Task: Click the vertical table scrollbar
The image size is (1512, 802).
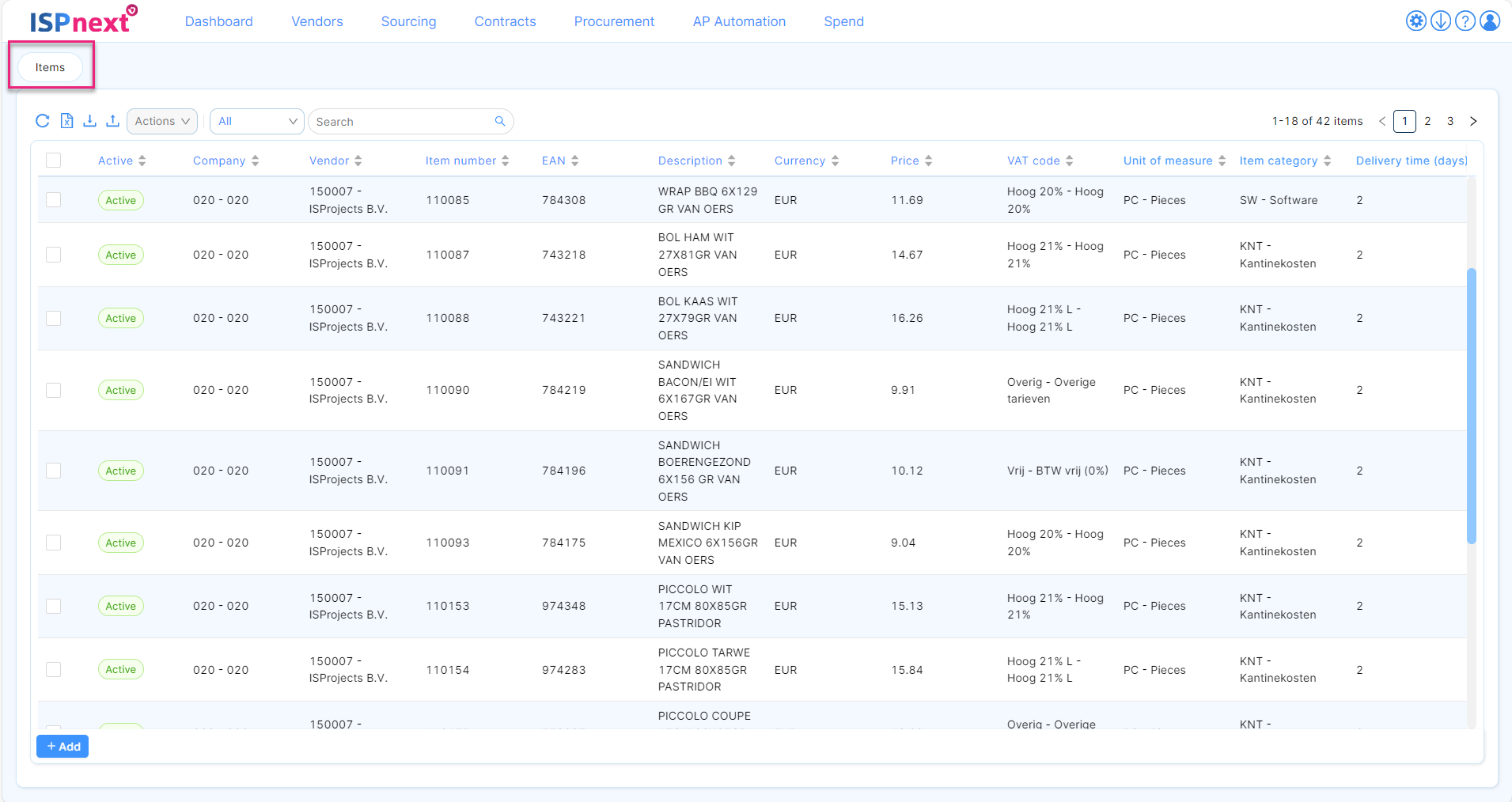Action: [x=1472, y=406]
